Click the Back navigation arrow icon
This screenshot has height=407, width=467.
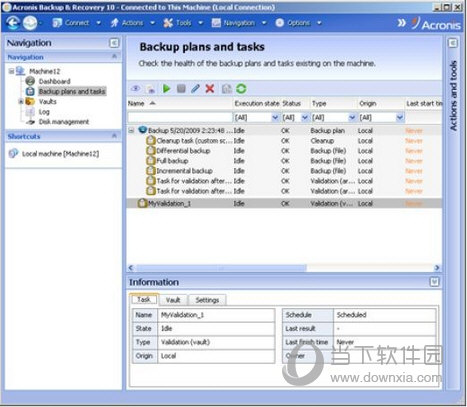(x=13, y=23)
